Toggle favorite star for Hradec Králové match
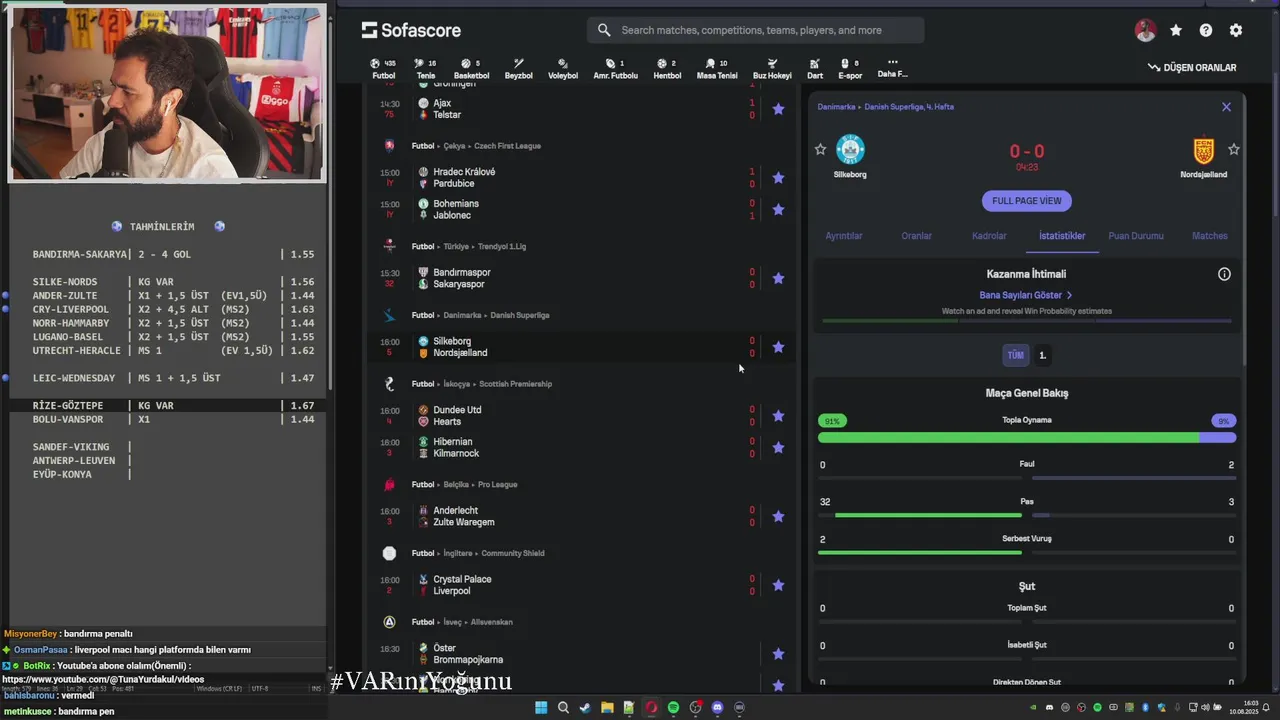This screenshot has height=720, width=1280. tap(778, 178)
